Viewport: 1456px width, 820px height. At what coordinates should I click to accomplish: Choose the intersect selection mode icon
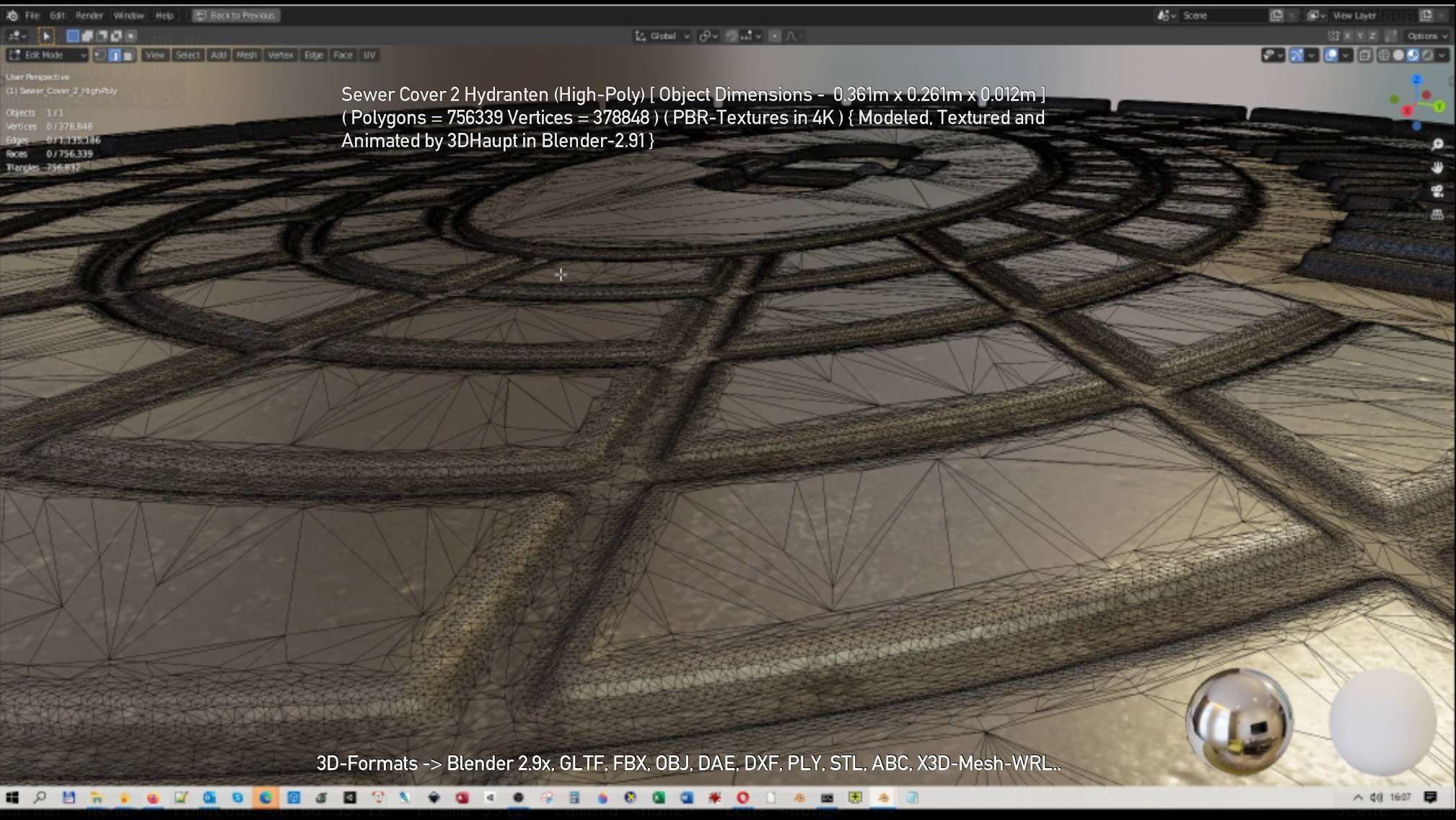131,35
